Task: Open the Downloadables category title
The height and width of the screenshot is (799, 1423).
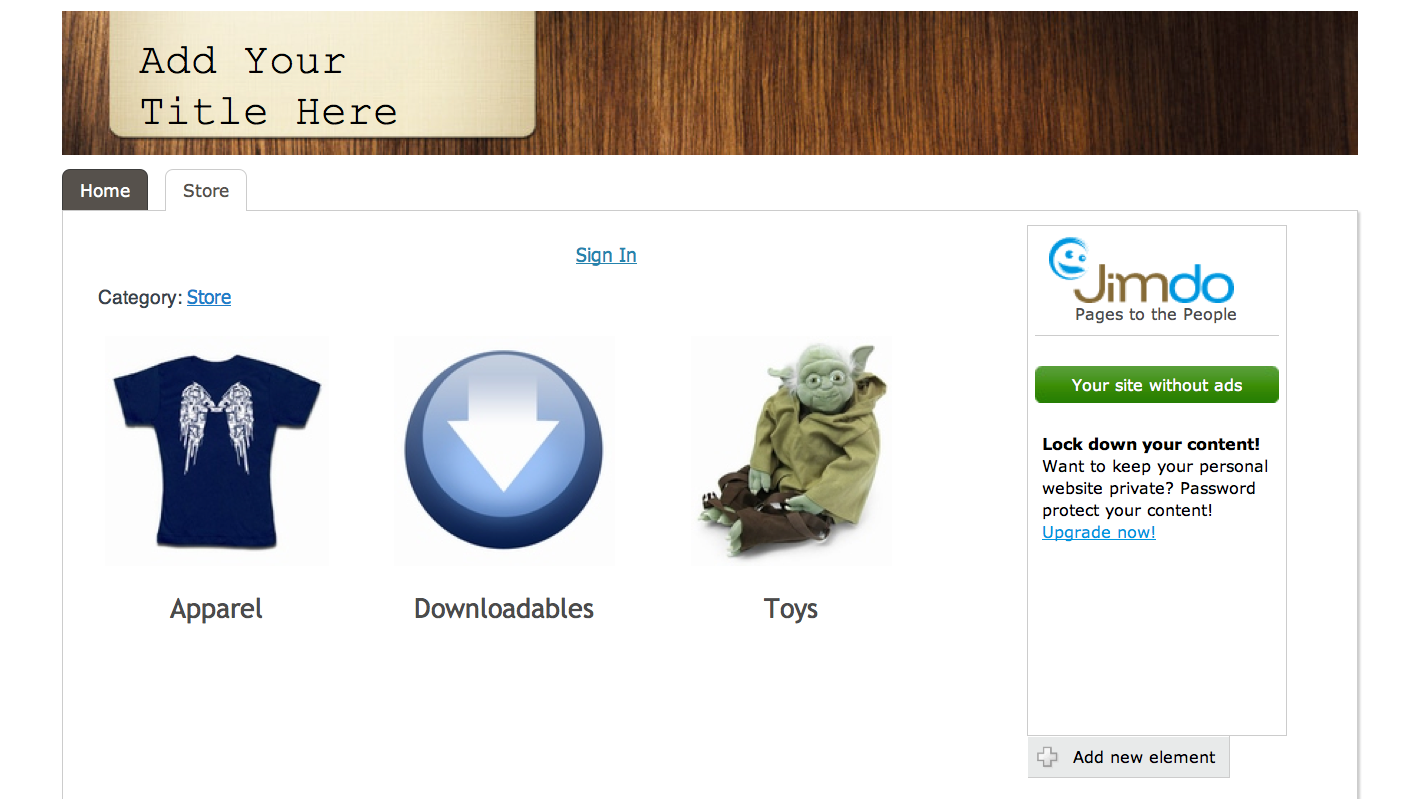Action: (x=504, y=609)
